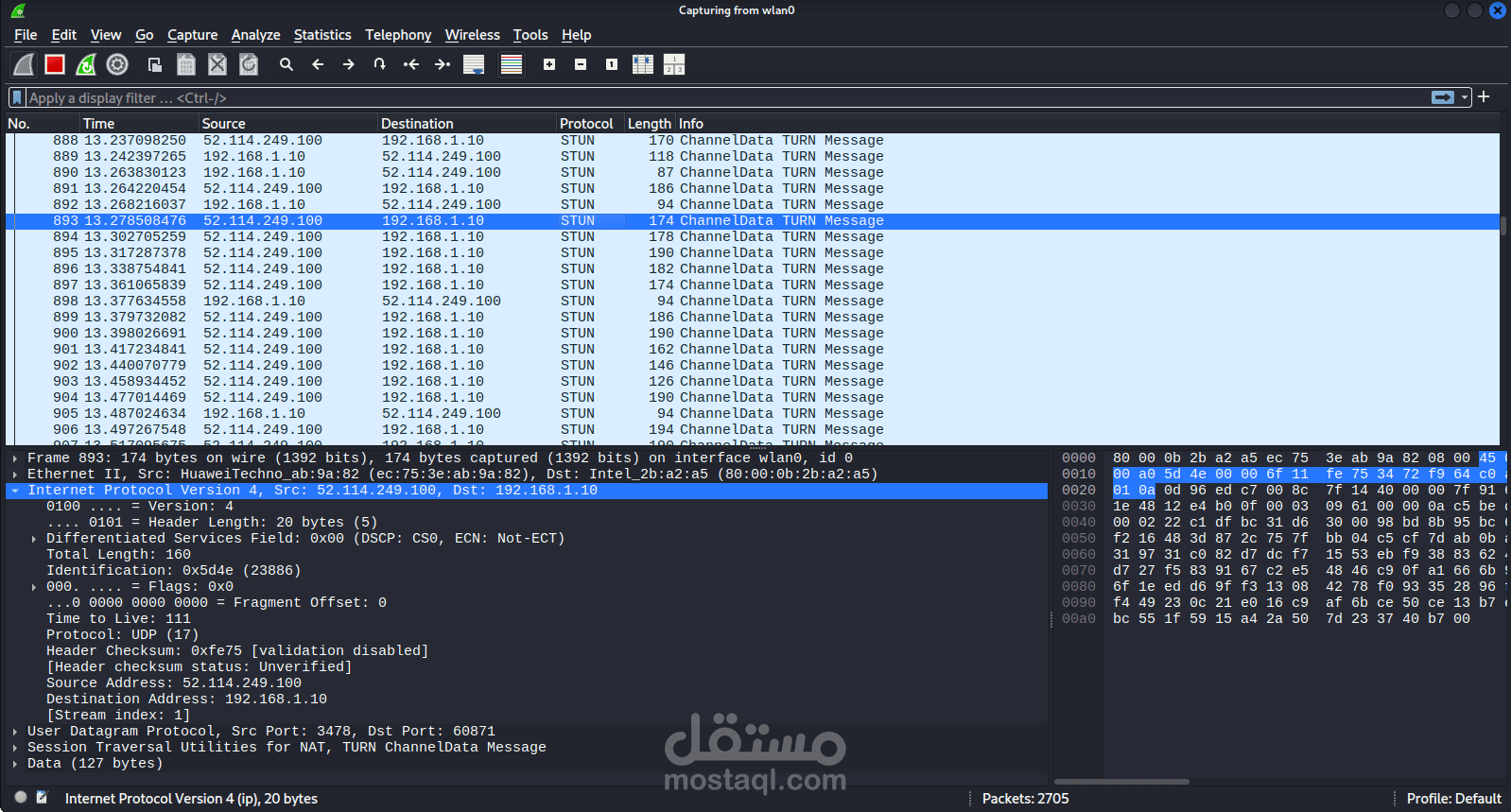Close this capture file
Screen dimensions: 1511x812
pos(217,64)
